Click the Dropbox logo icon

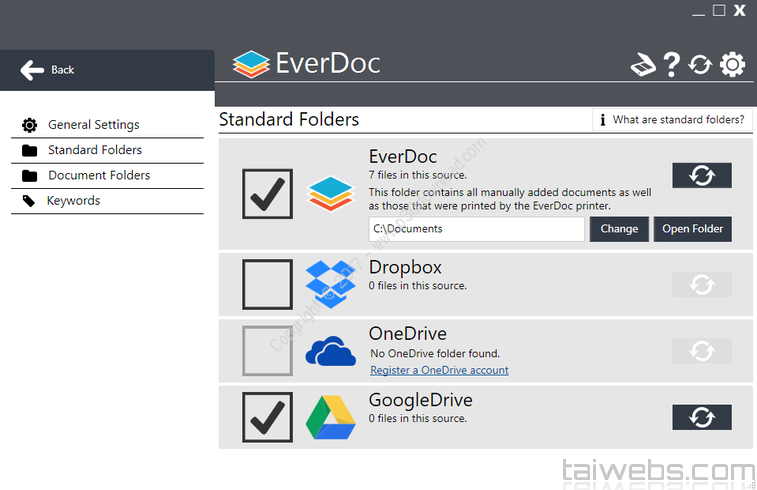[330, 284]
